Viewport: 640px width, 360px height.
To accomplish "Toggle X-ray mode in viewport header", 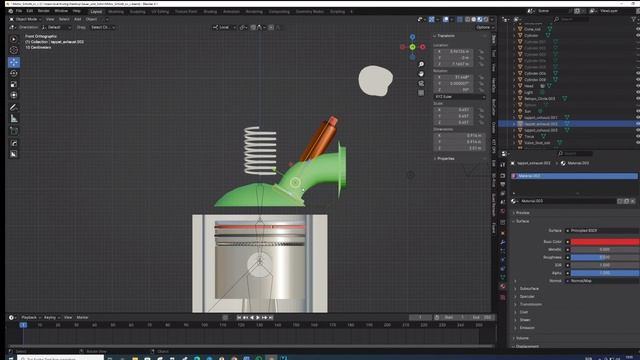I will [x=460, y=19].
